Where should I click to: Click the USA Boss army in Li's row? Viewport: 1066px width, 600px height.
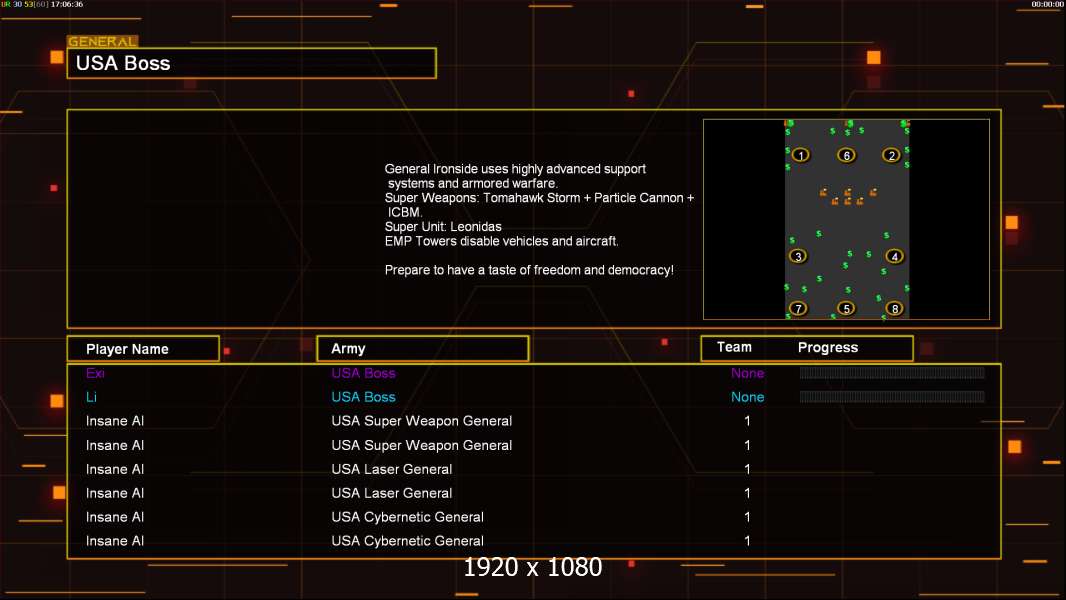[x=363, y=397]
